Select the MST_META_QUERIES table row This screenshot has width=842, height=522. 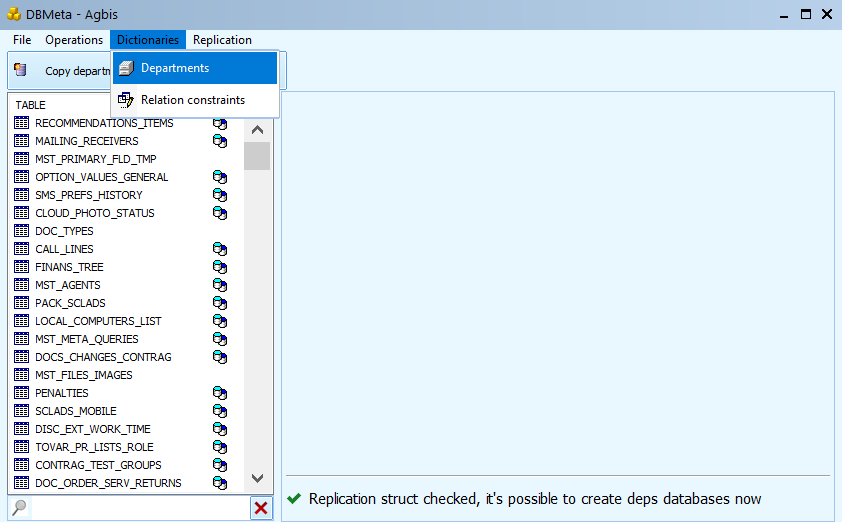[126, 339]
